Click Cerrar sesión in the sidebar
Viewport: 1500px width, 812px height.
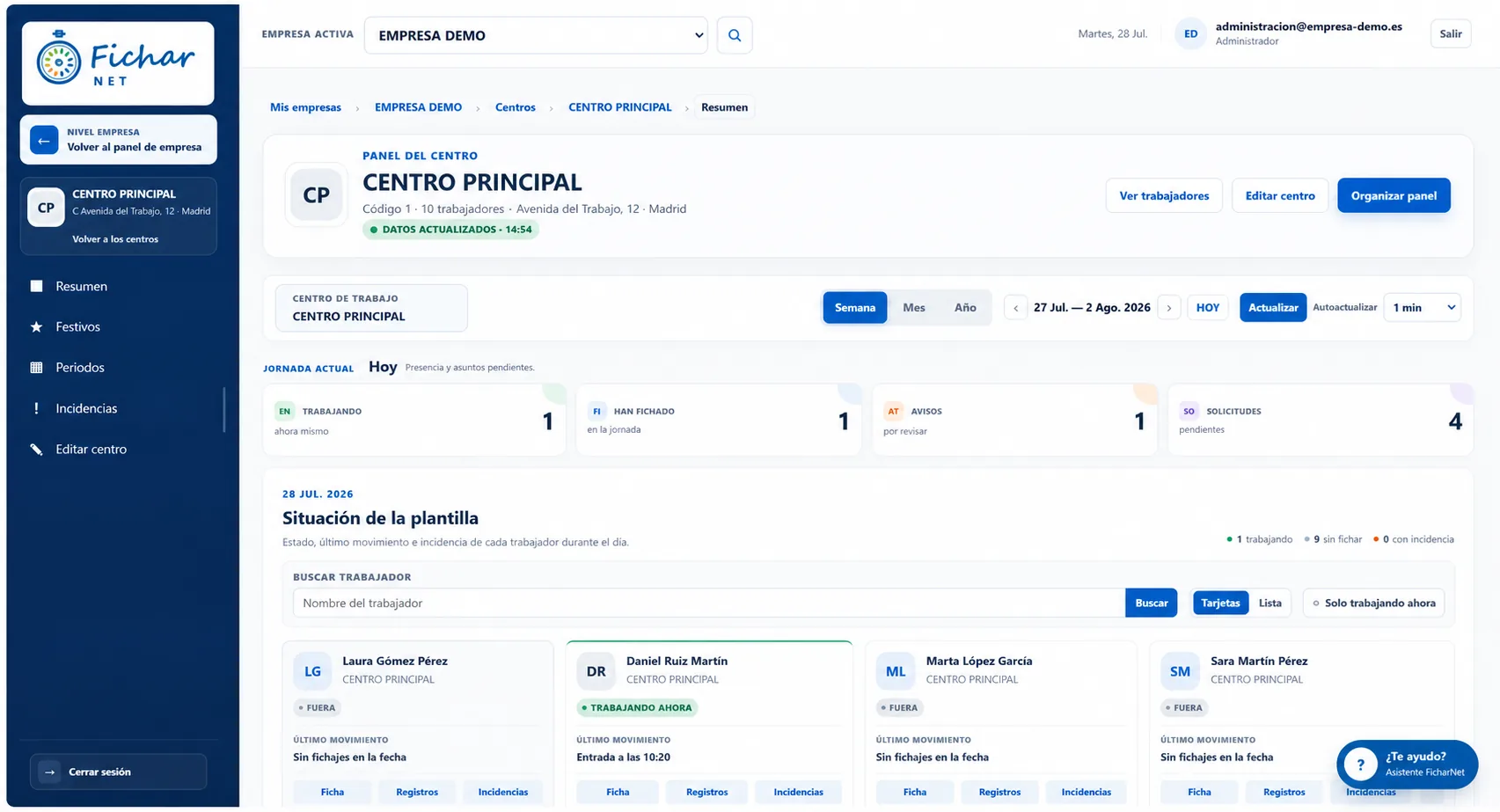click(x=119, y=772)
